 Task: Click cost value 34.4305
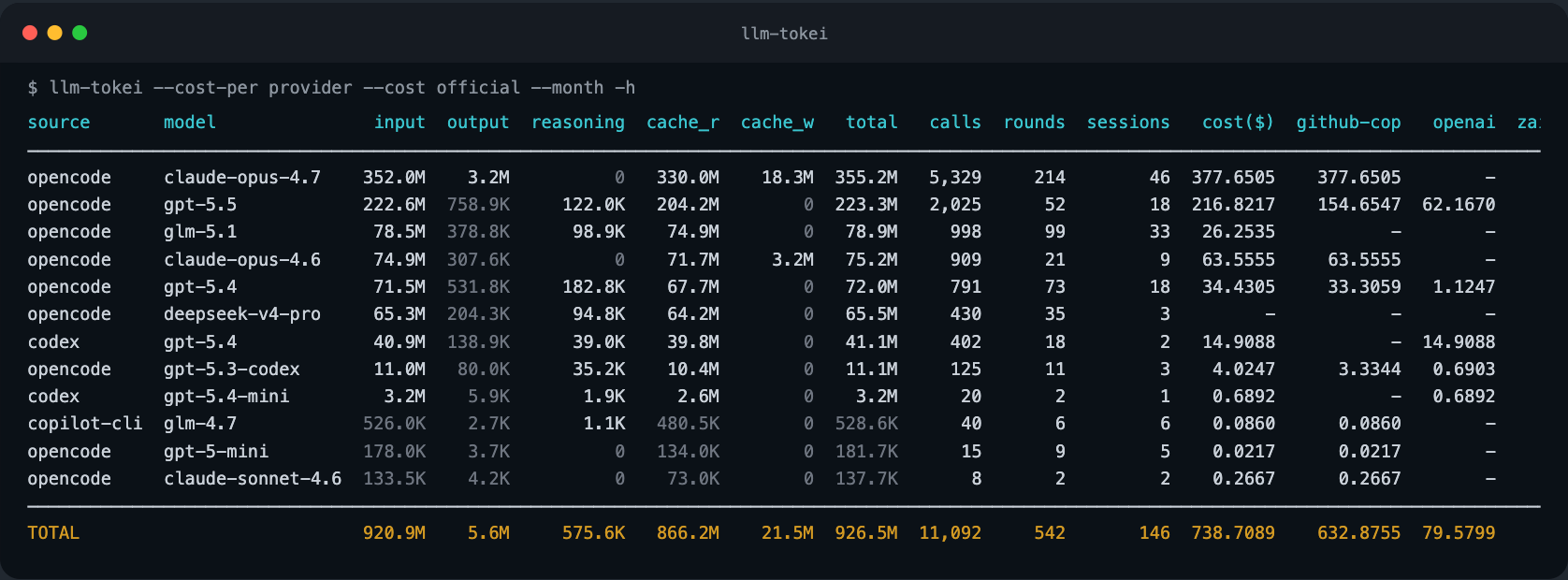[x=1239, y=287]
